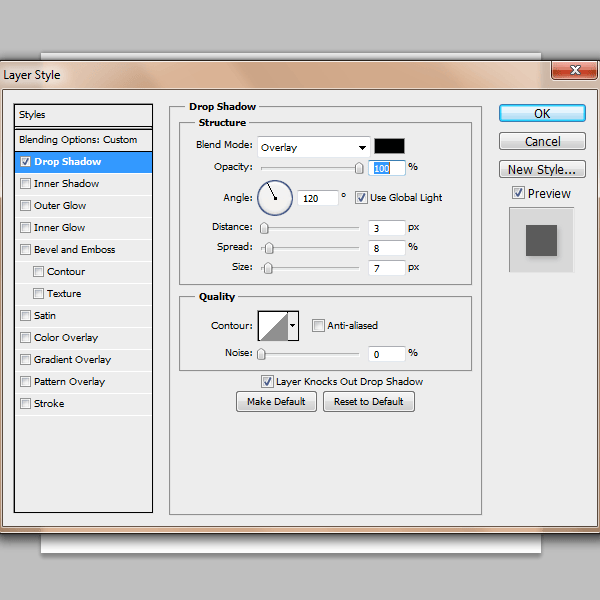
Task: Click the New Style... button
Action: coord(542,169)
